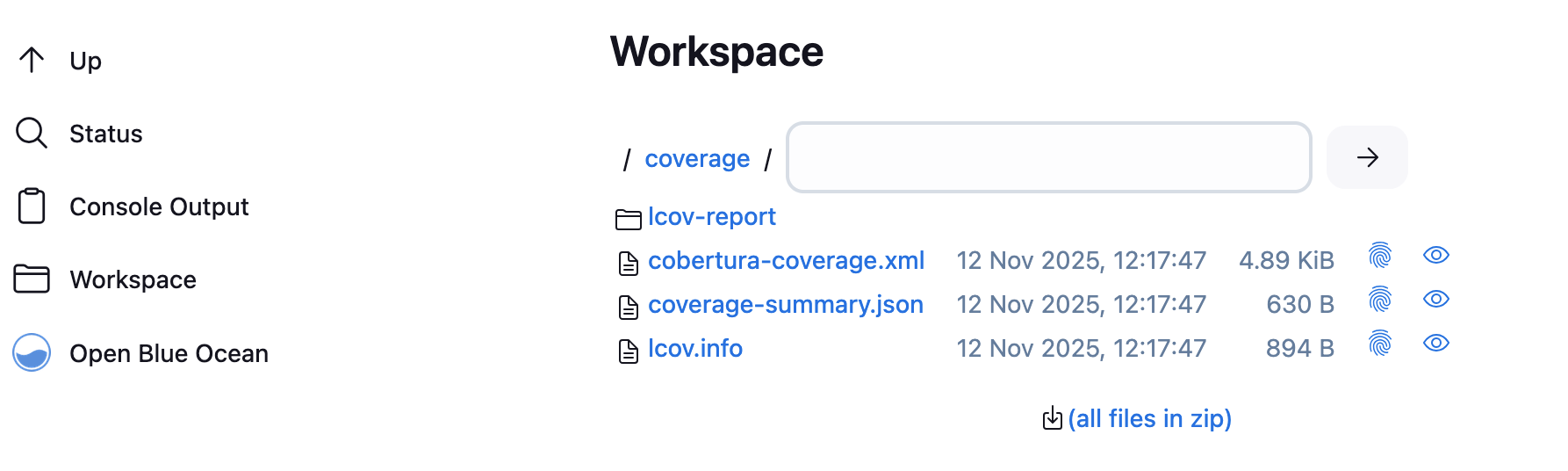Focus the path input field
The height and width of the screenshot is (471, 1568).
[1048, 157]
